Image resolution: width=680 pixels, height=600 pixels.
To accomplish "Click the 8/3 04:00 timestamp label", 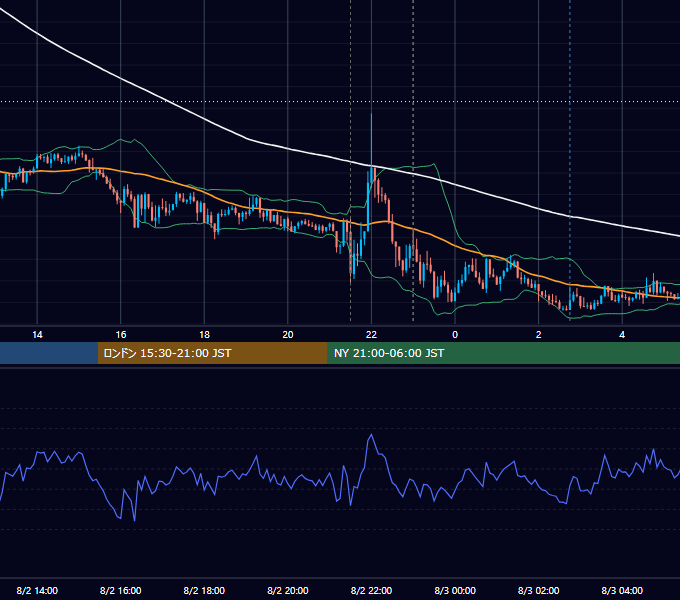I will pos(622,590).
